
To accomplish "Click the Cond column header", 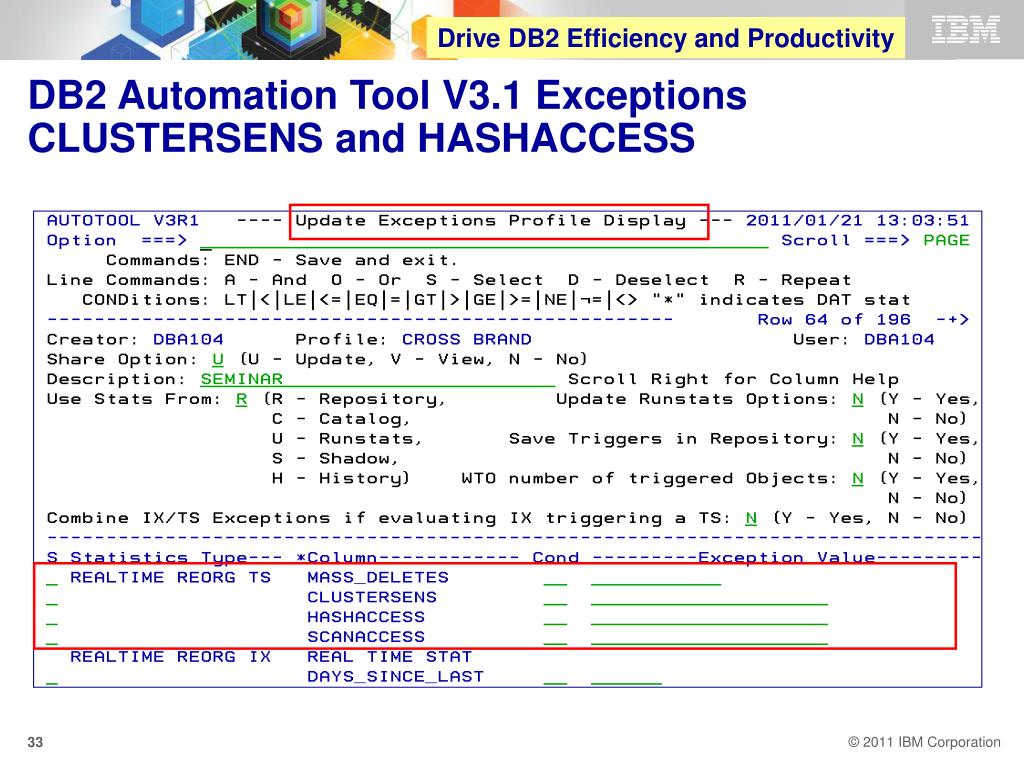I will click(556, 558).
